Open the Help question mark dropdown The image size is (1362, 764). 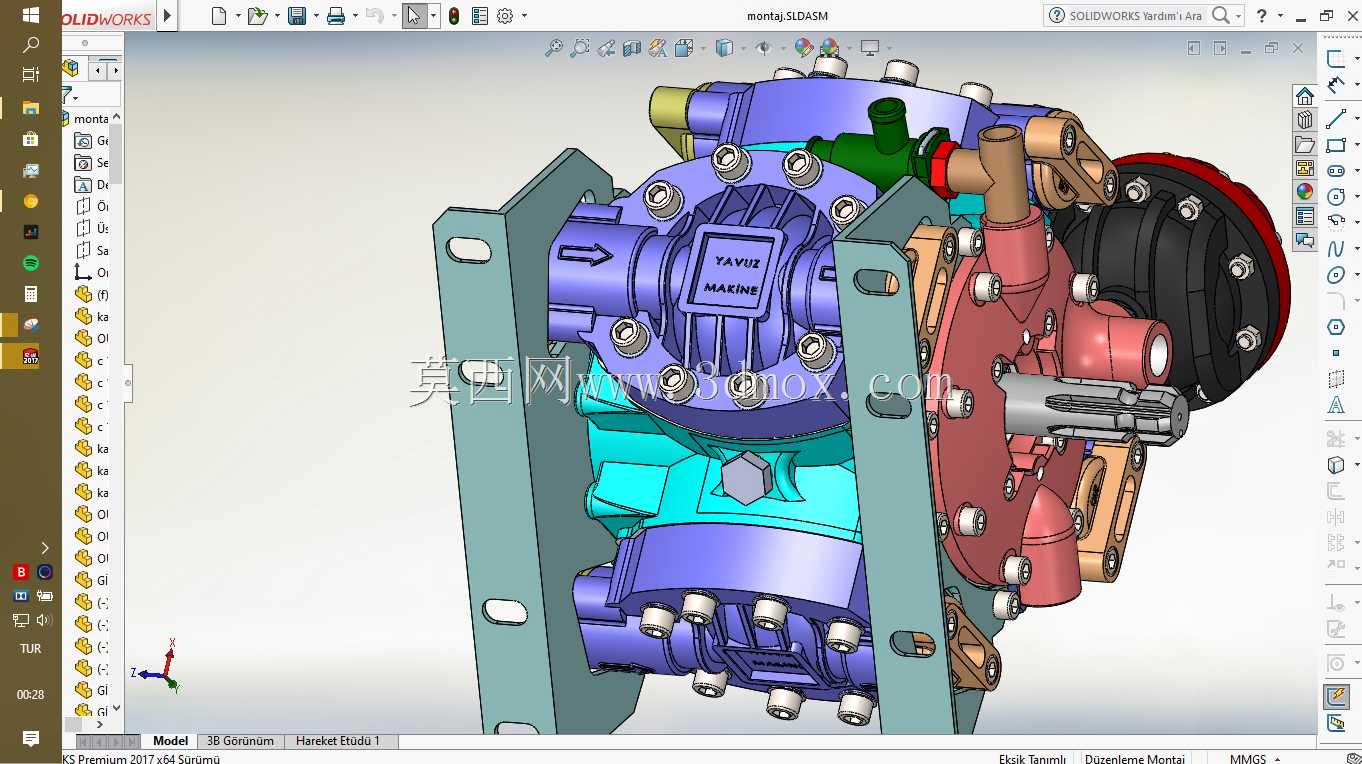[1280, 16]
